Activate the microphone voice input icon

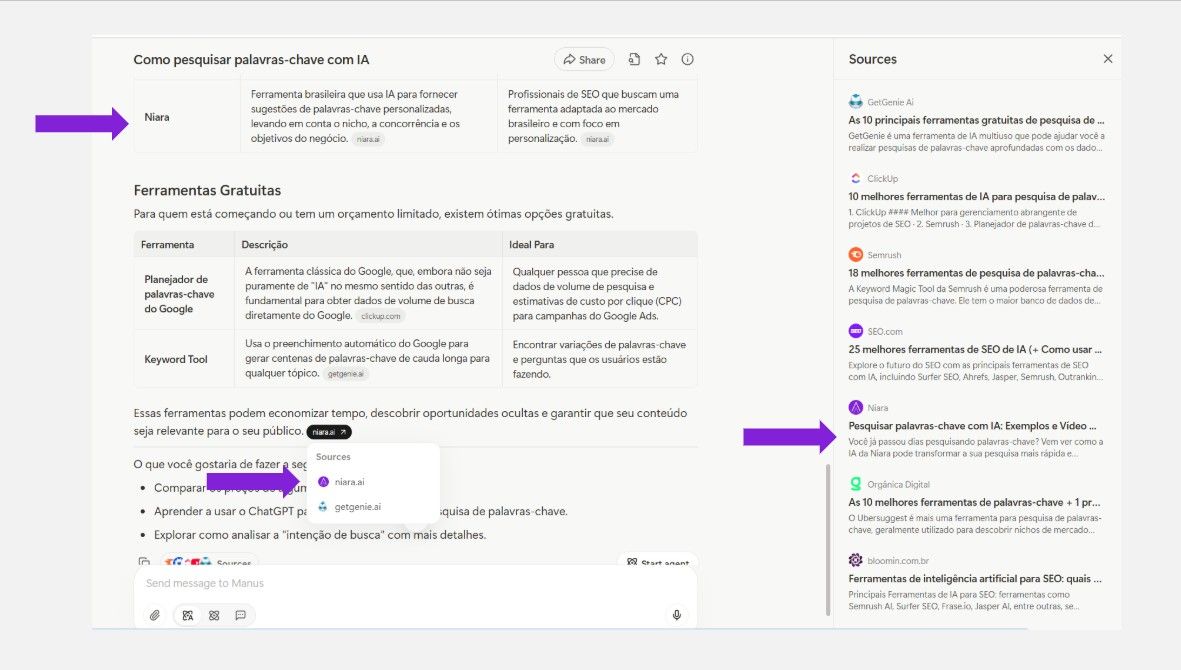677,615
